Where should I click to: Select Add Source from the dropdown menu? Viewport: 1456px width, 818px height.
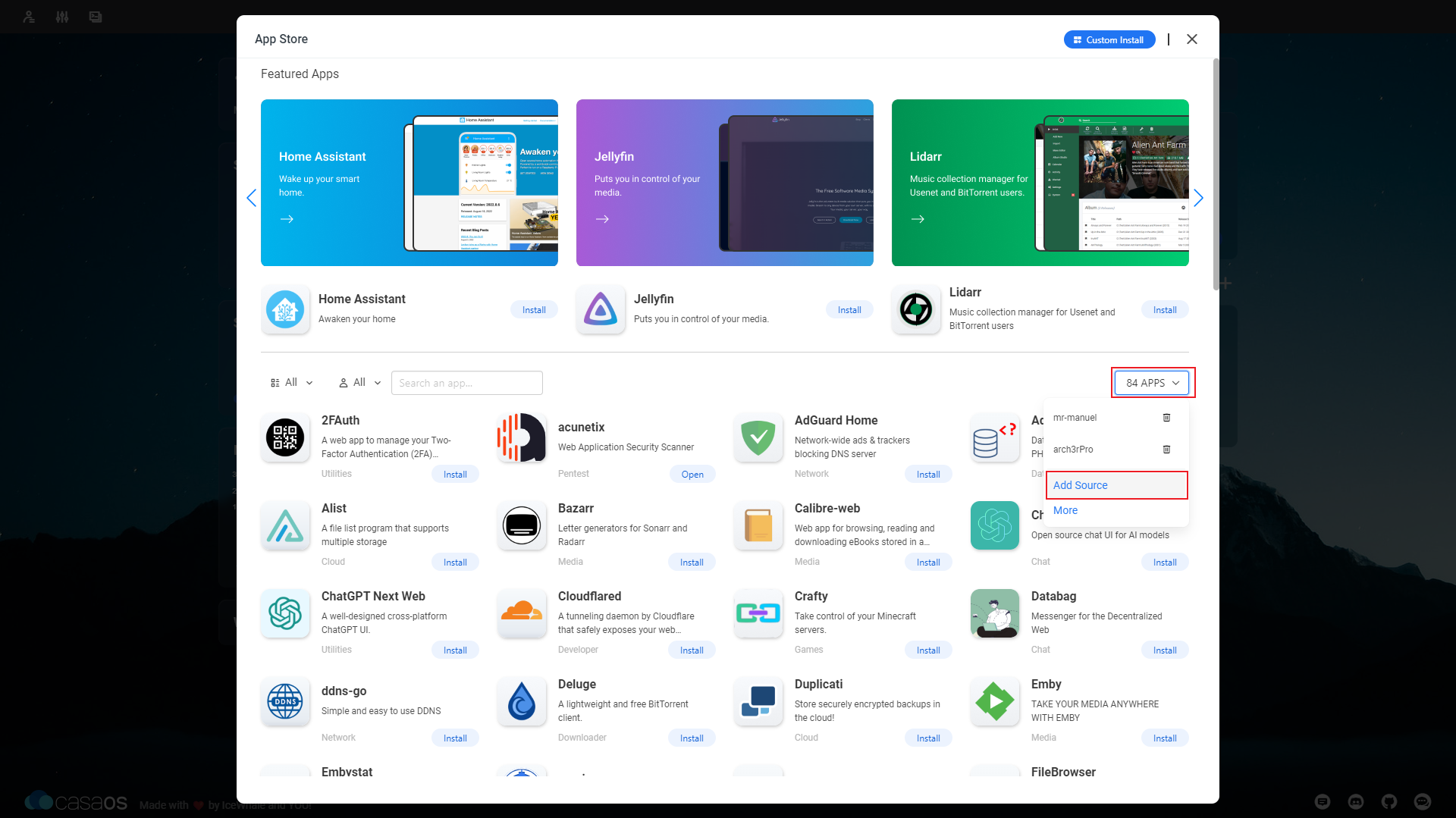point(1081,485)
